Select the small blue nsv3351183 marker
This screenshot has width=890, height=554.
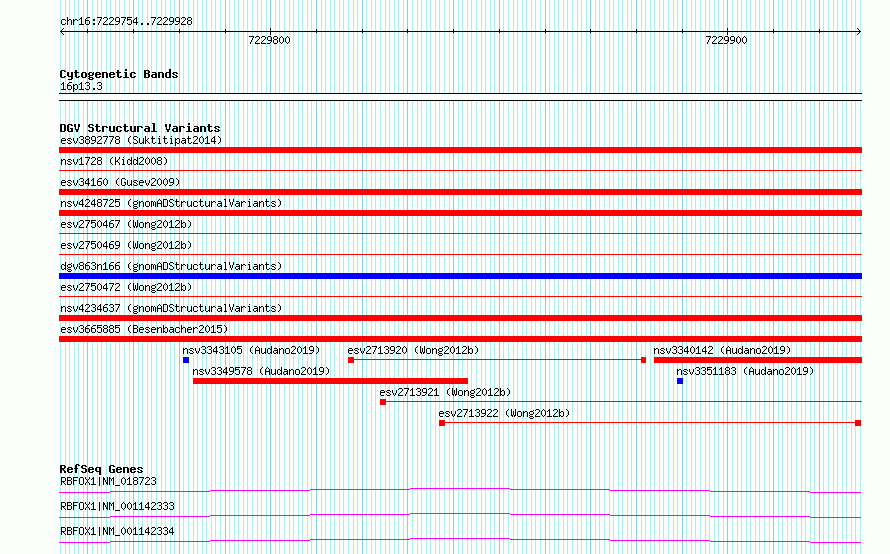coord(680,381)
